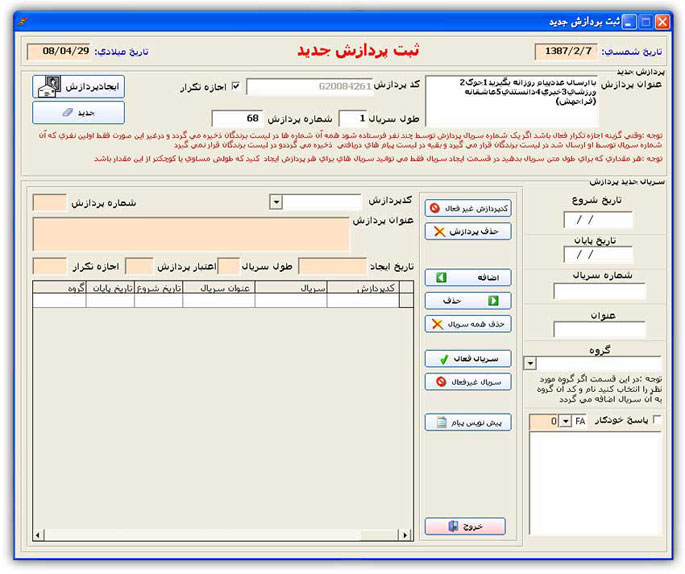Click the کدپردازش غیر فعال button

[x=468, y=208]
